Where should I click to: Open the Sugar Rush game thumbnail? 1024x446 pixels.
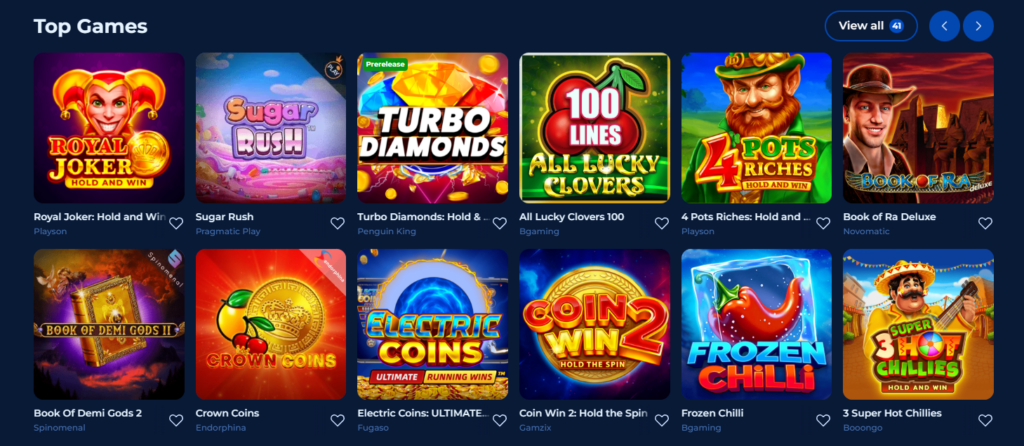[271, 128]
